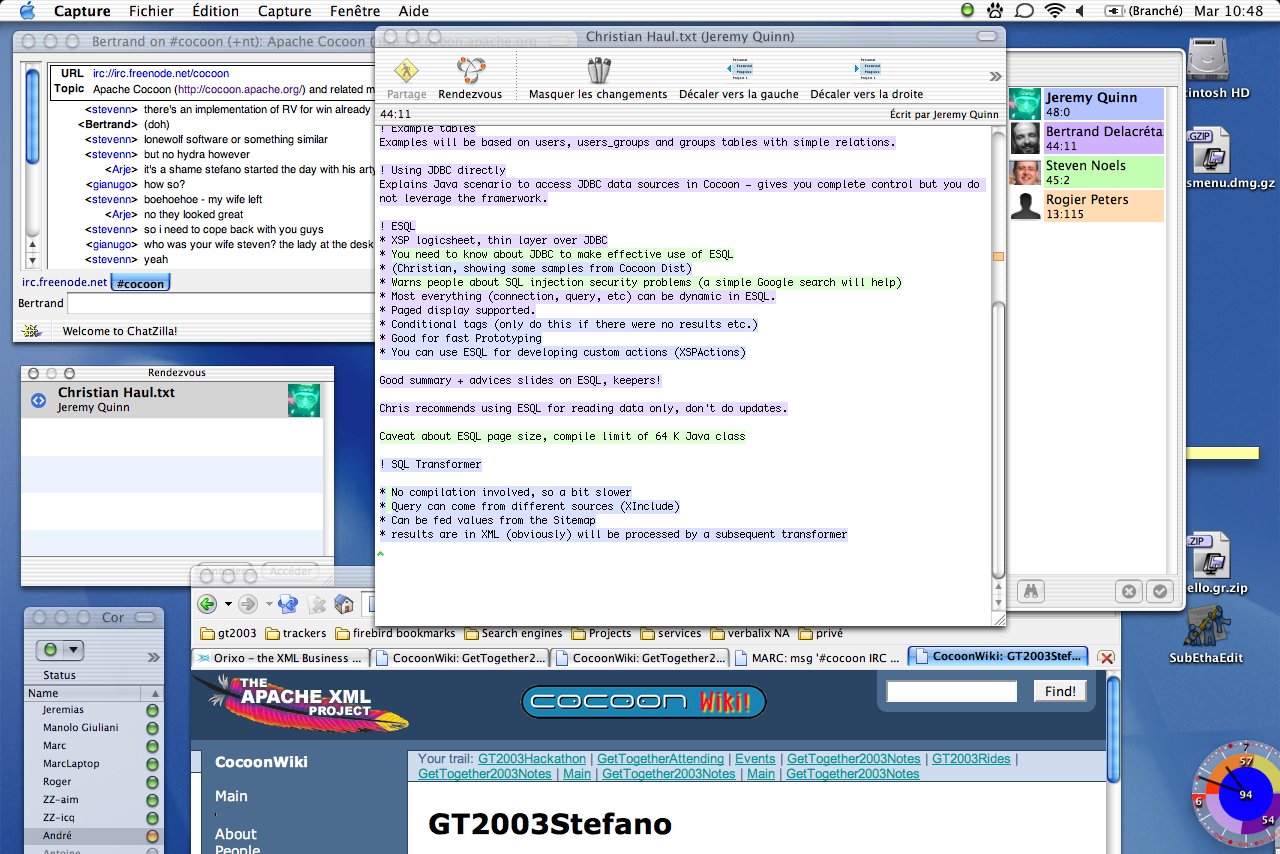1280x854 pixels.
Task: Click the X reject button in participants drawer
Action: coord(1129,591)
